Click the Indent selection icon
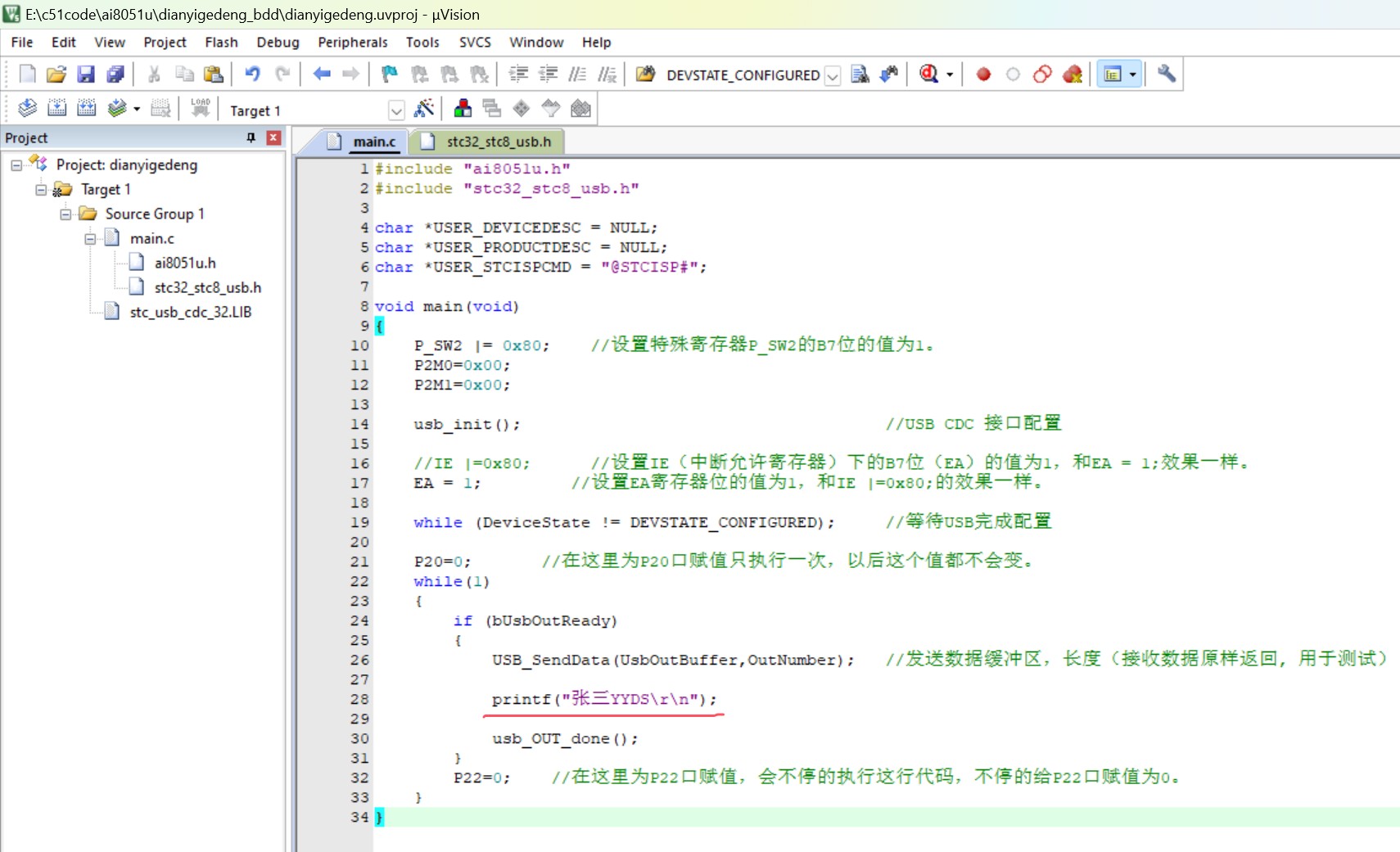1400x852 pixels. [x=518, y=74]
